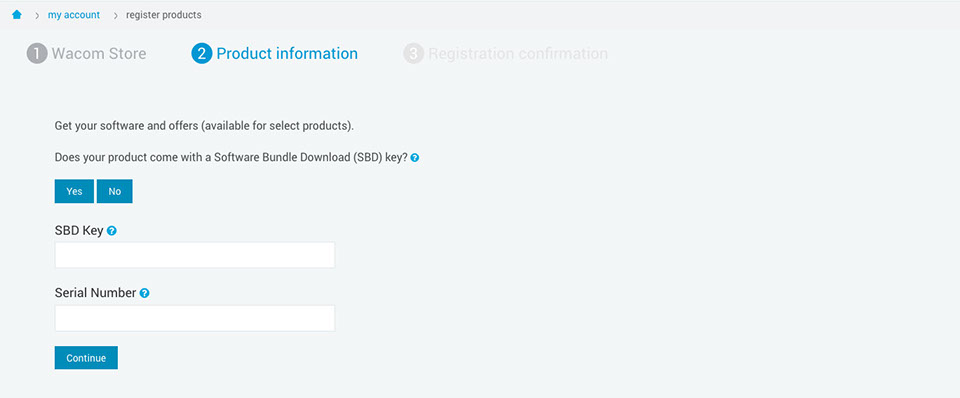
Task: Show help tooltip next to SBD Key label
Action: 111,231
